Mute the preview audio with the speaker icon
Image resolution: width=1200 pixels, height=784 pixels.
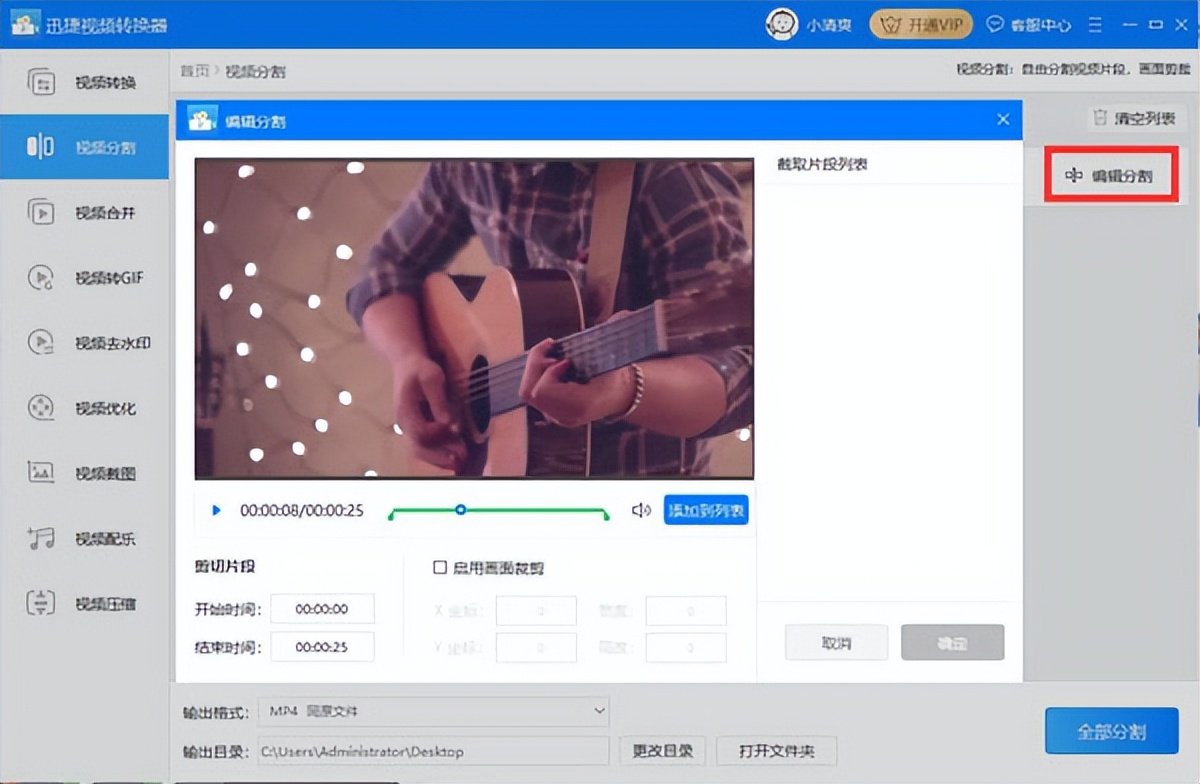point(640,510)
